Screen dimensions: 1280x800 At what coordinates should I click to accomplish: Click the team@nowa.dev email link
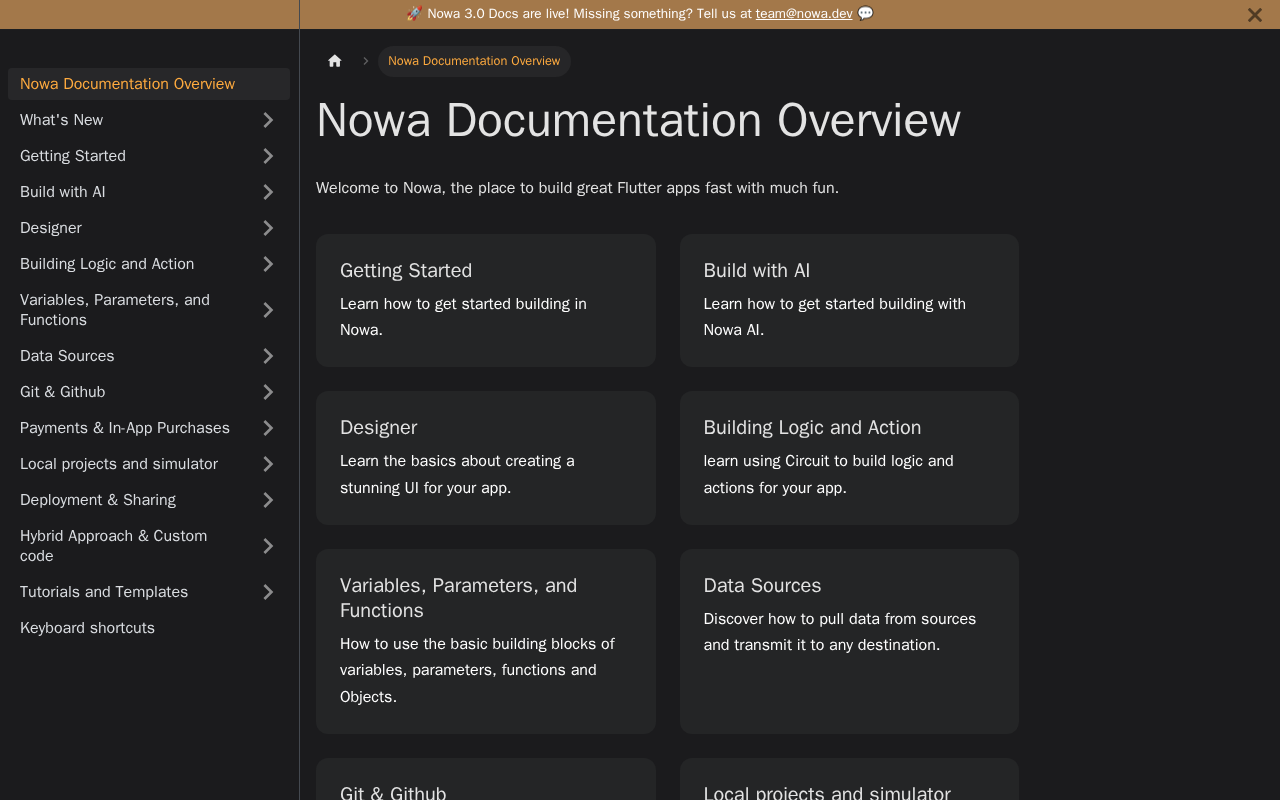[804, 14]
